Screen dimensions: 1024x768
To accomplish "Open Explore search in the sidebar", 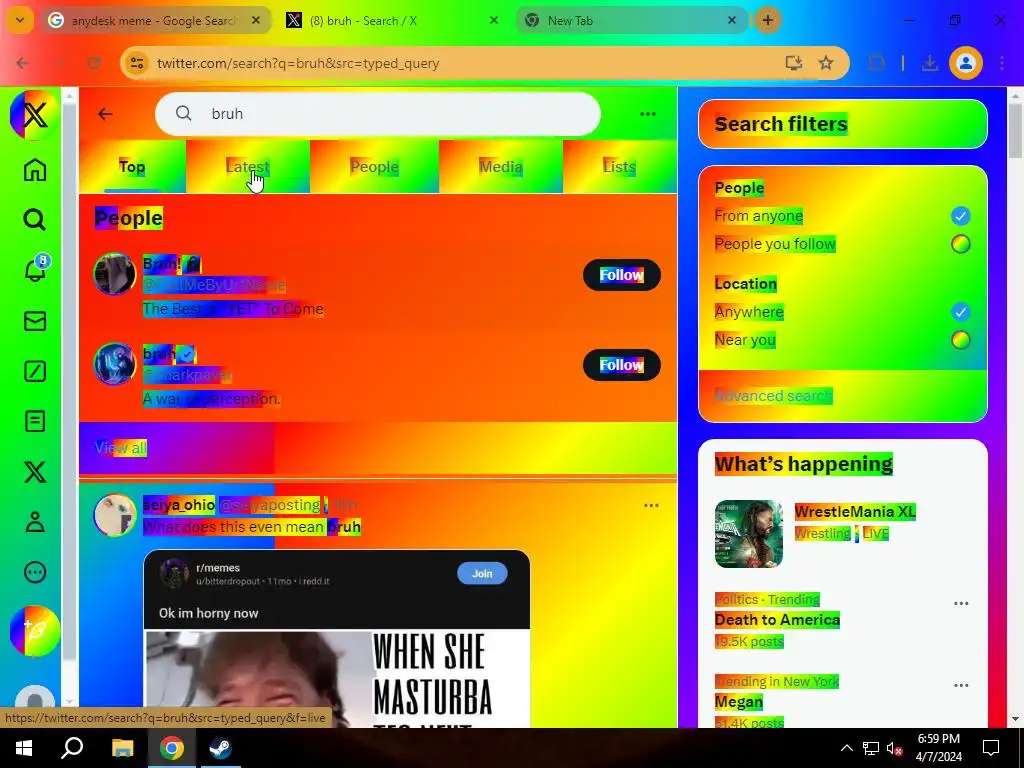I will (x=35, y=219).
